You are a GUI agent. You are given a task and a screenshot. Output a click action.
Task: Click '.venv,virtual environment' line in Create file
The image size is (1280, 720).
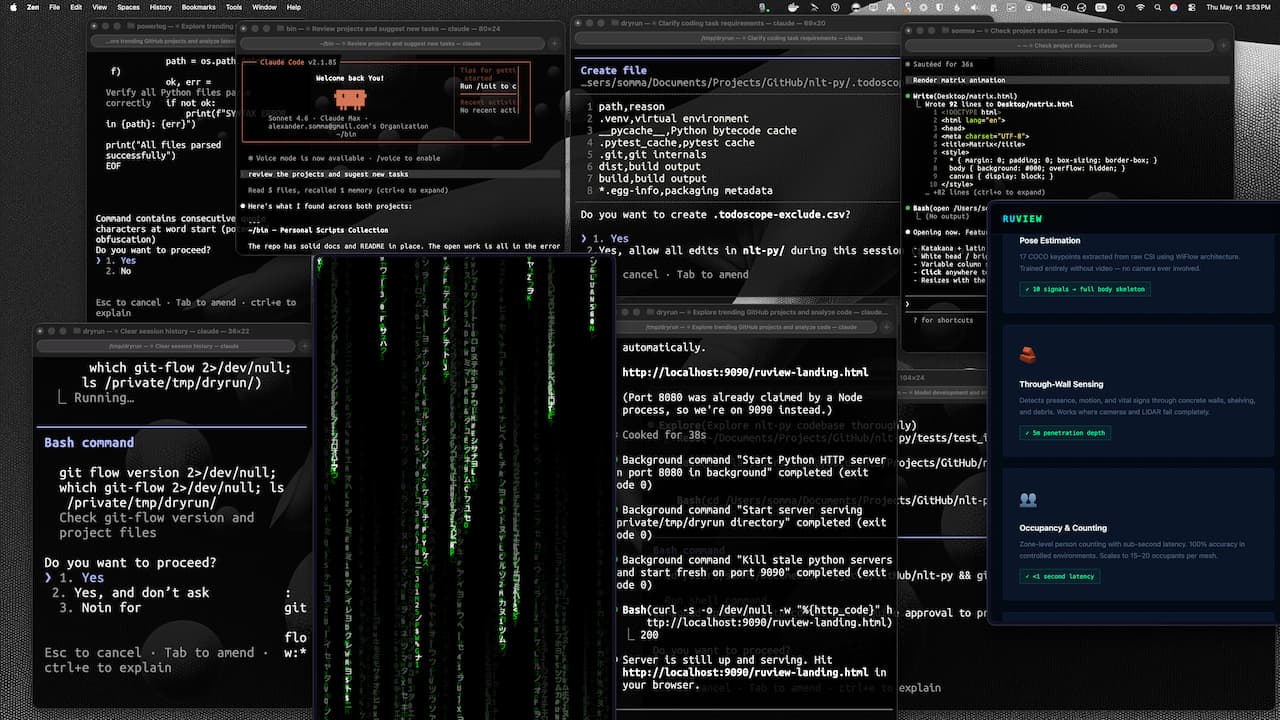click(672, 118)
